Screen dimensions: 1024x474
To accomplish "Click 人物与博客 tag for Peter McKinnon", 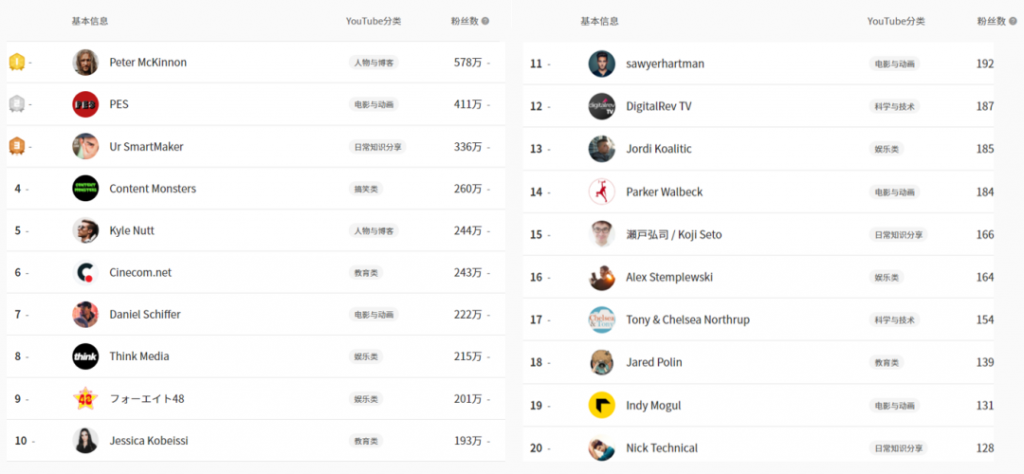I will [x=373, y=62].
